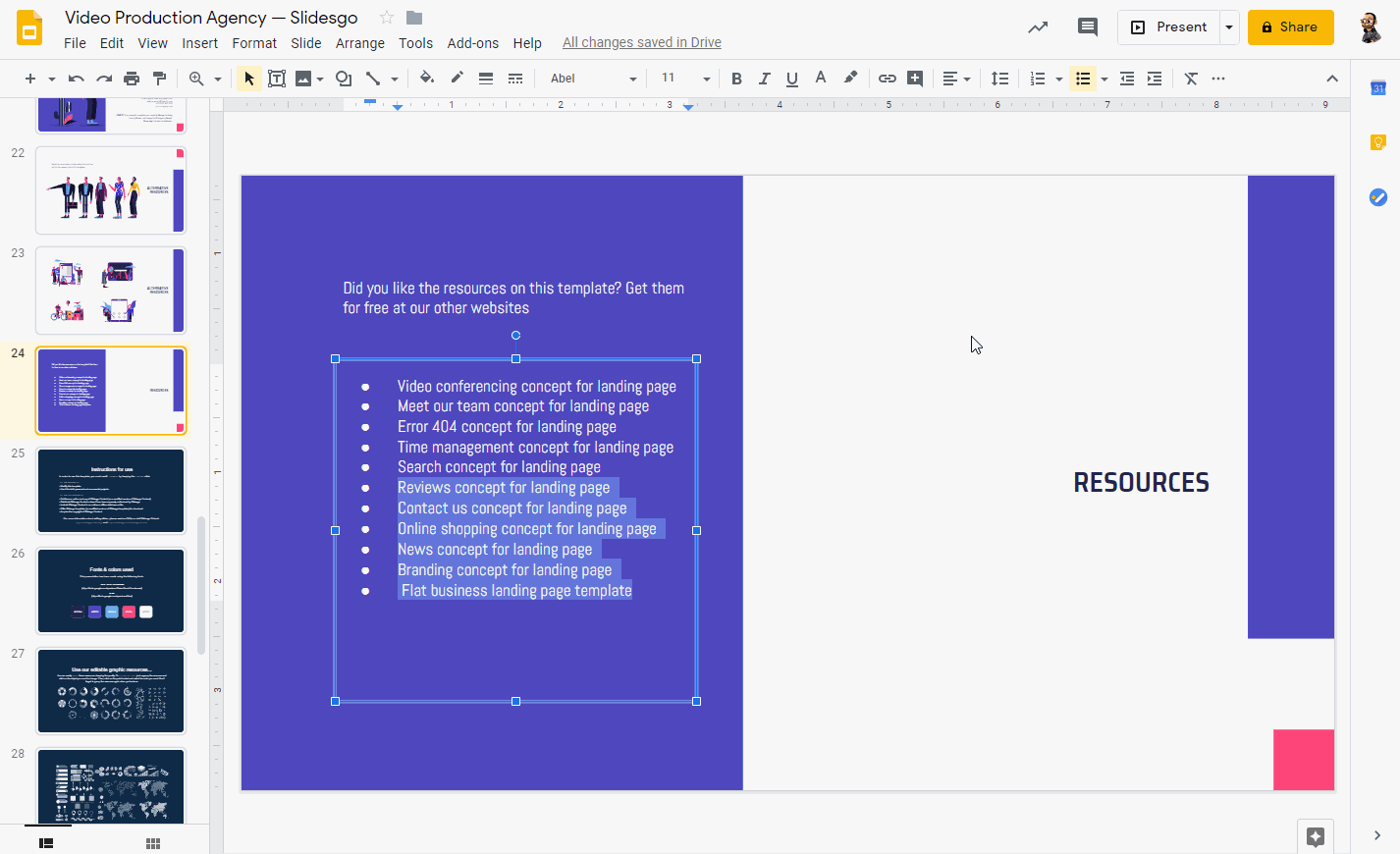The image size is (1400, 854).
Task: Activate the Paint format tool
Action: point(160,78)
